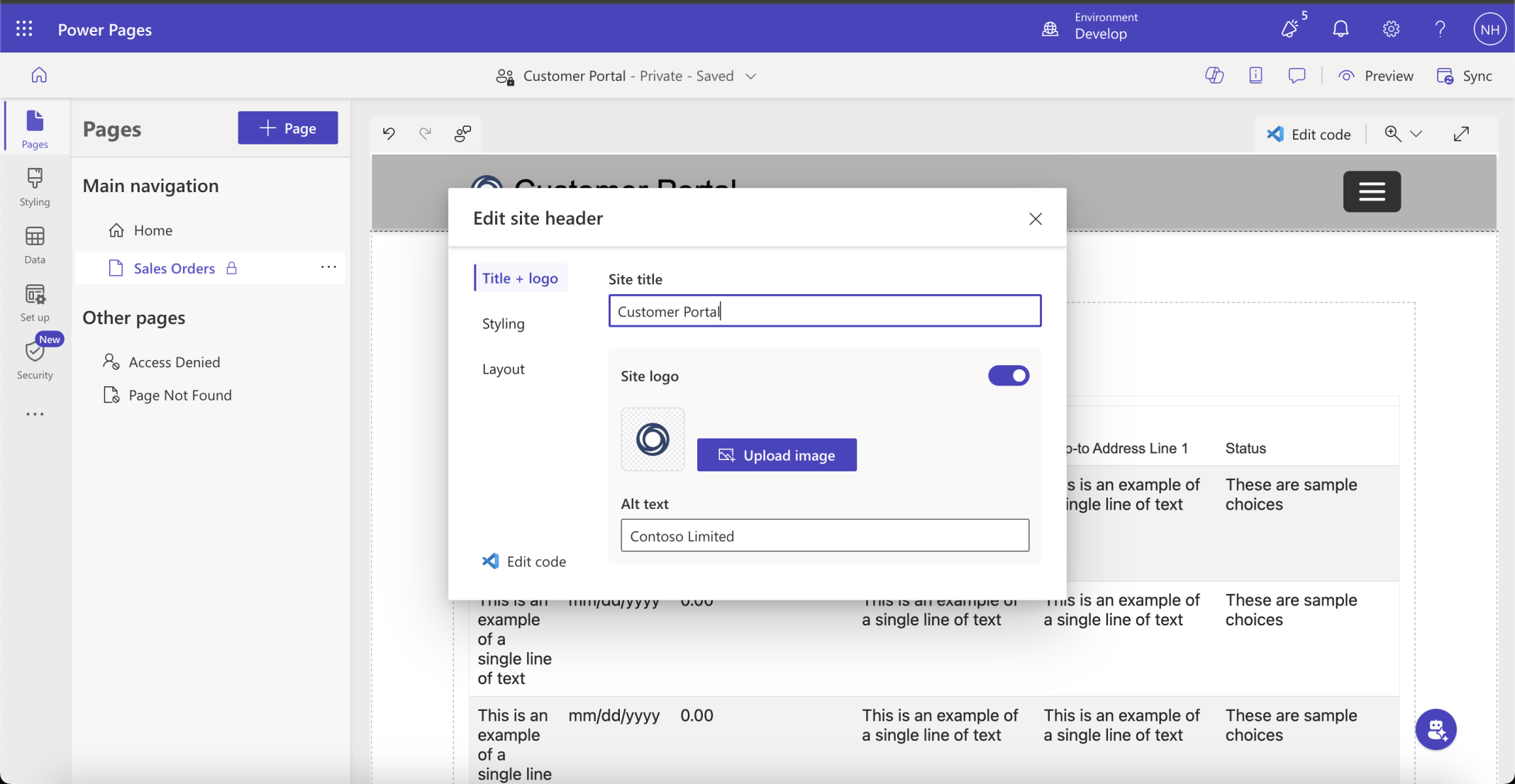Click Edit code link in dialog
The image size is (1515, 784).
[524, 561]
